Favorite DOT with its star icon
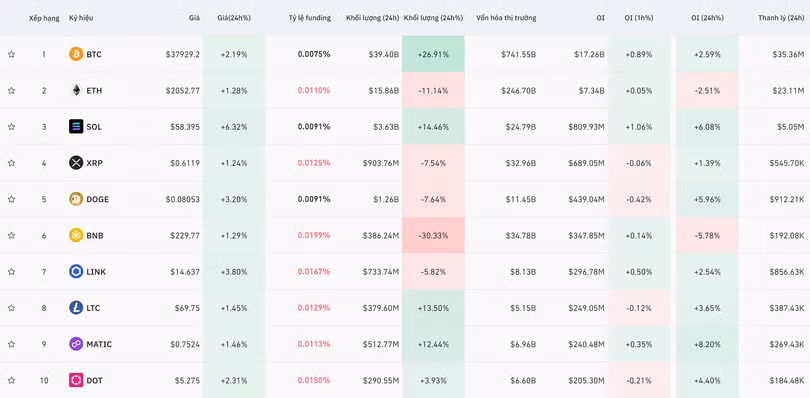 click(x=11, y=380)
